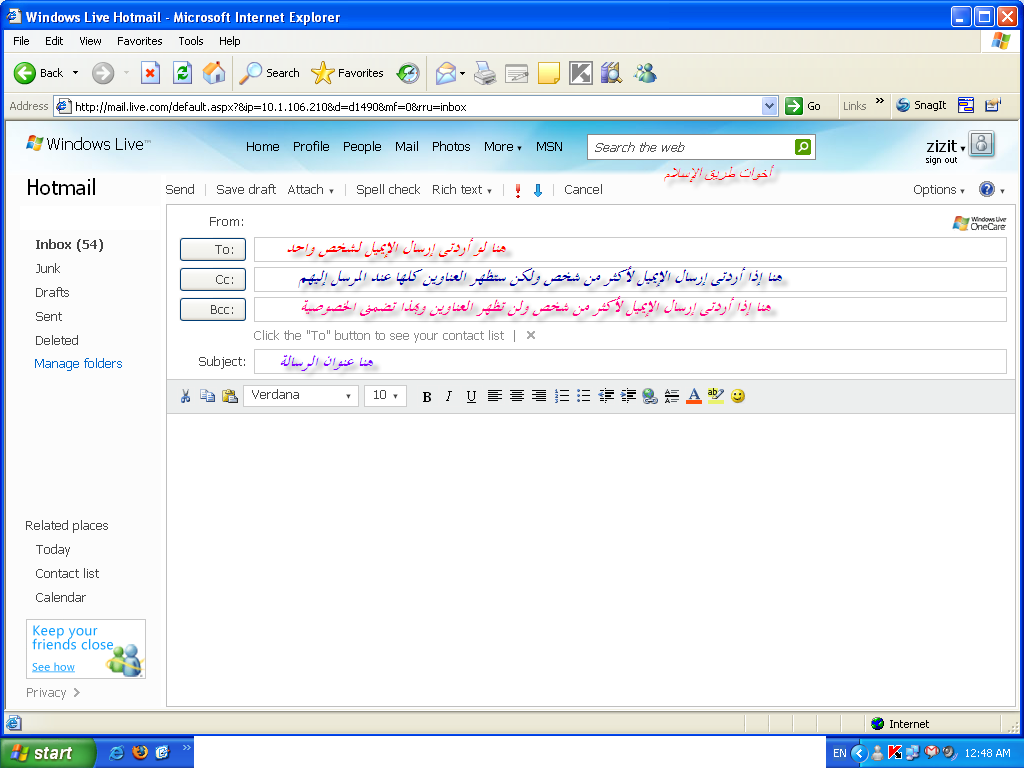Click the Print toolbar icon
Image resolution: width=1024 pixels, height=768 pixels.
[x=485, y=73]
